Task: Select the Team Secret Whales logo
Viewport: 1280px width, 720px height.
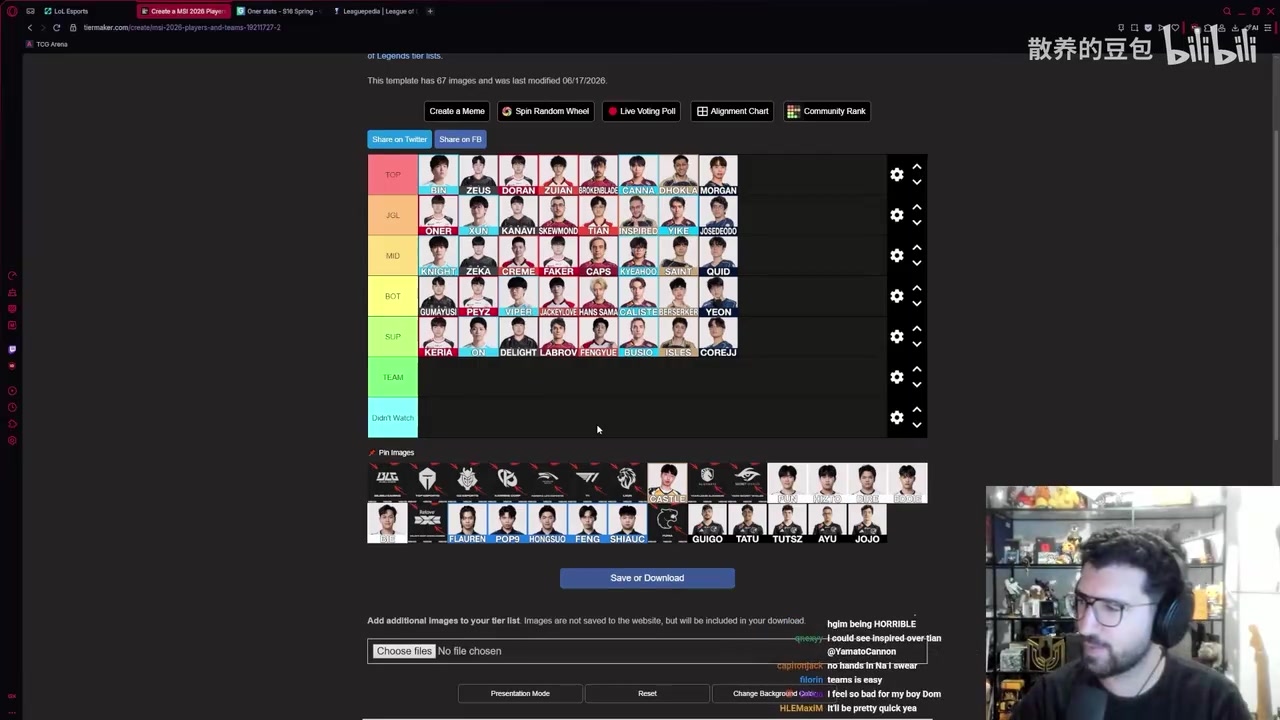Action: coord(747,483)
